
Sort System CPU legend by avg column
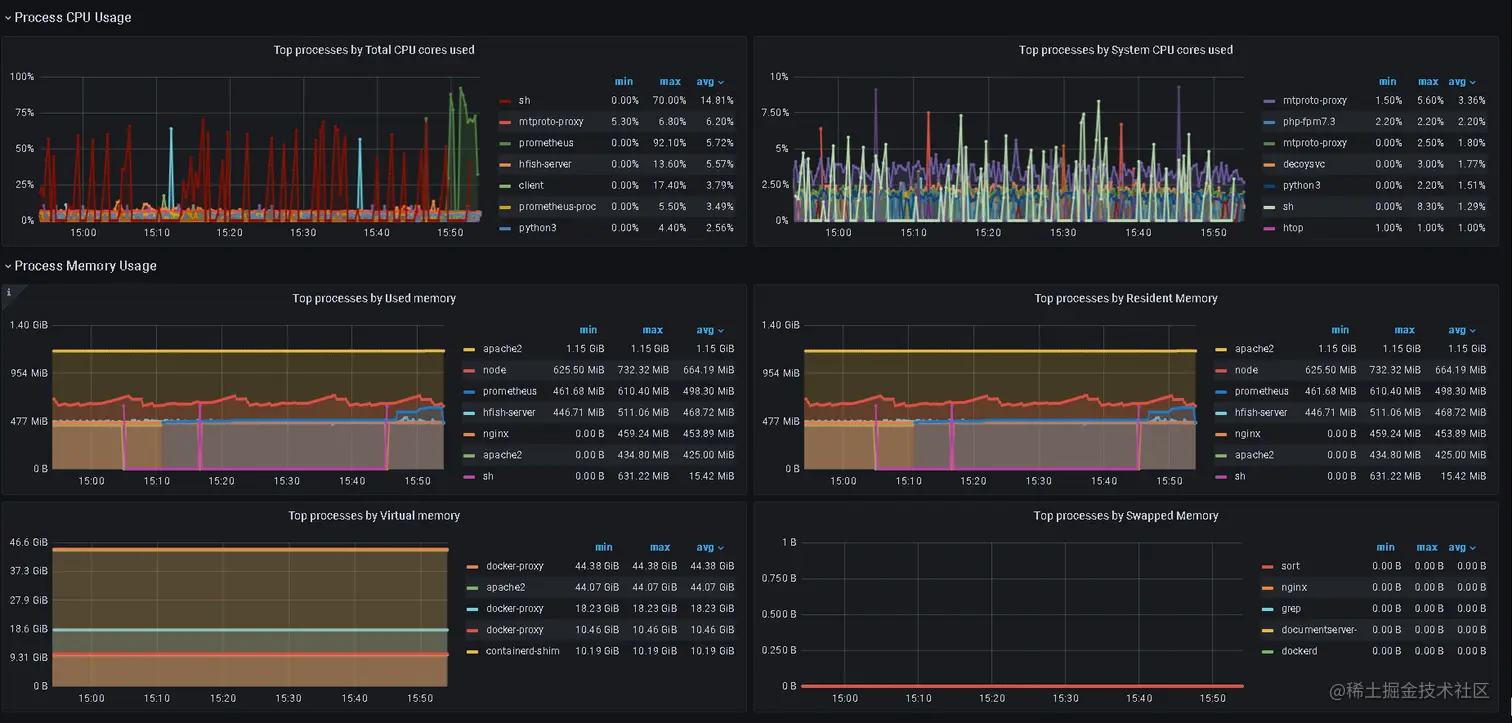point(1462,82)
